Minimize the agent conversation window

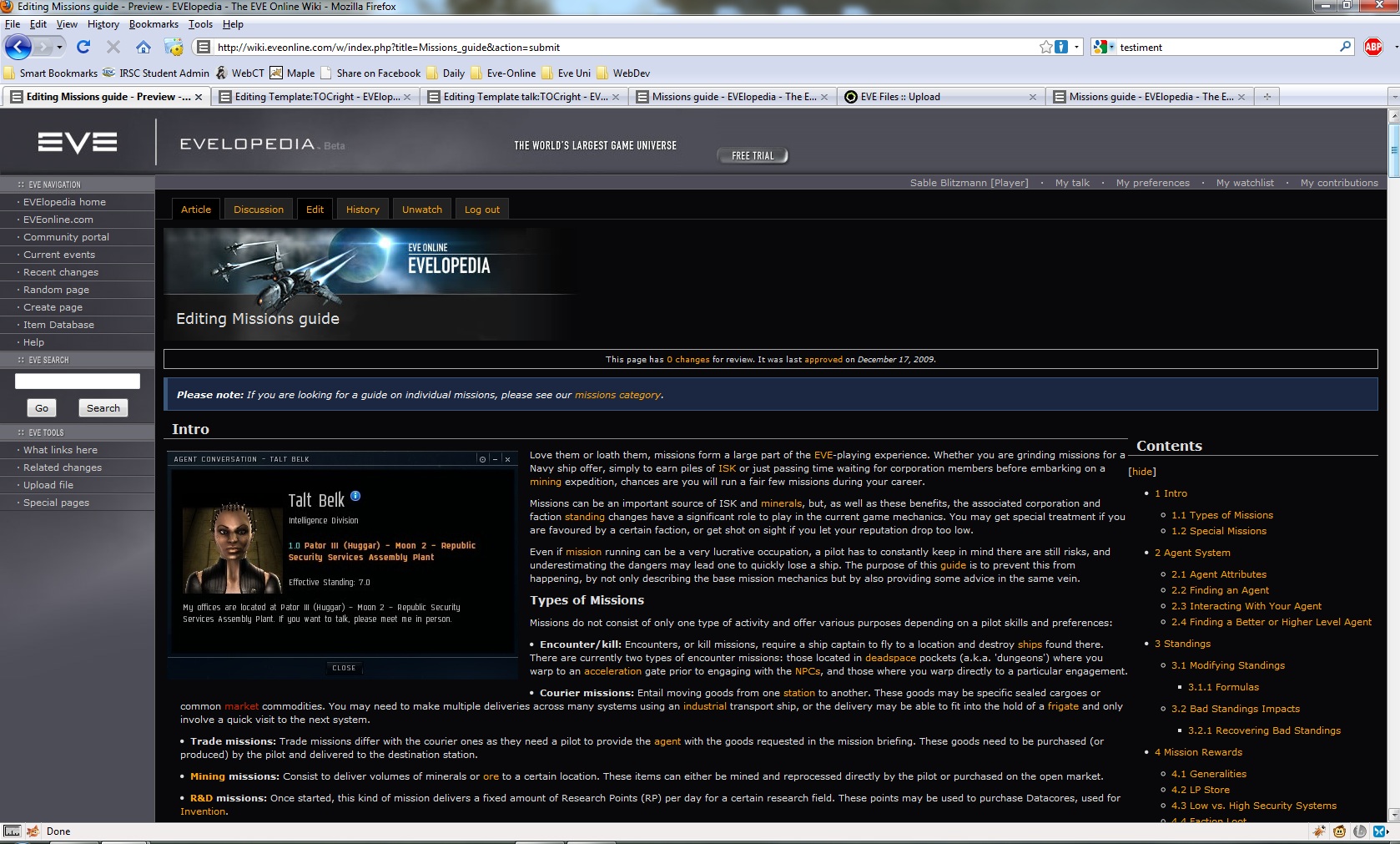[495, 459]
